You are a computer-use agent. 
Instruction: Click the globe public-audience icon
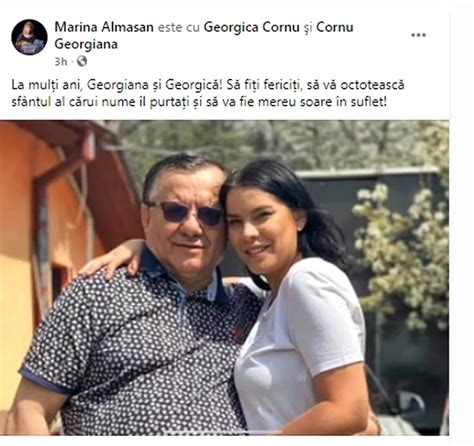pos(82,61)
